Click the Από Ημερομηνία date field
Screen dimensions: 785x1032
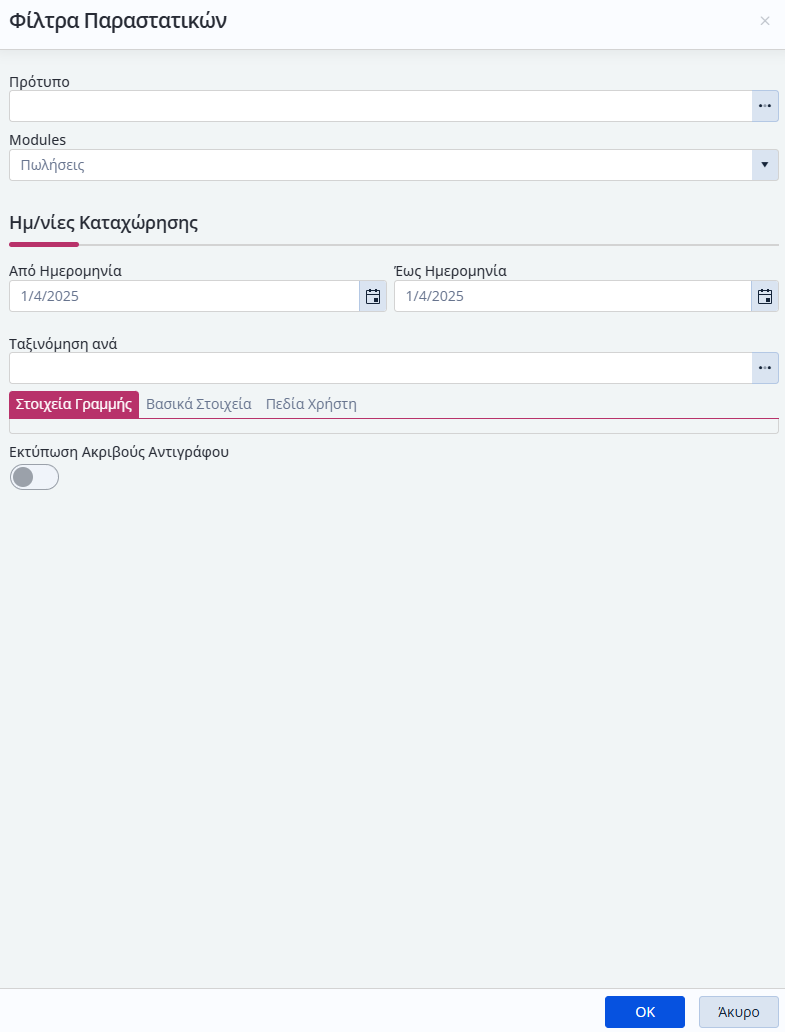(x=184, y=296)
